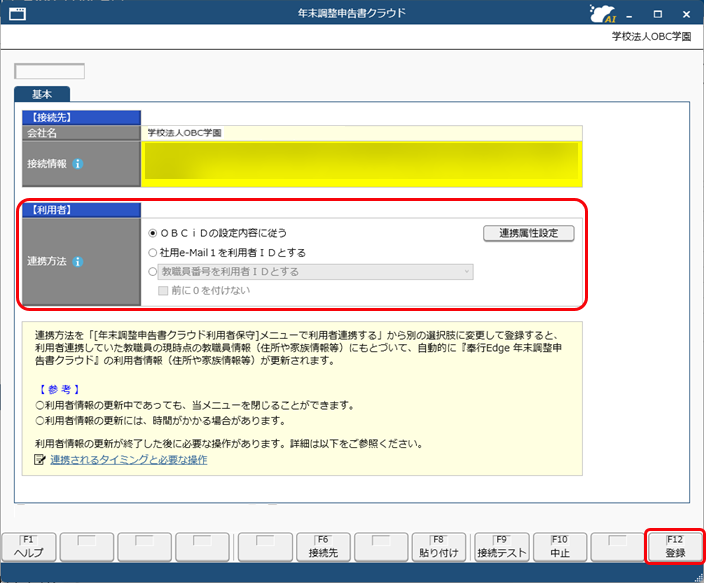The height and width of the screenshot is (583, 706).
Task: Show info for 連携方法 label
Action: pos(78,262)
